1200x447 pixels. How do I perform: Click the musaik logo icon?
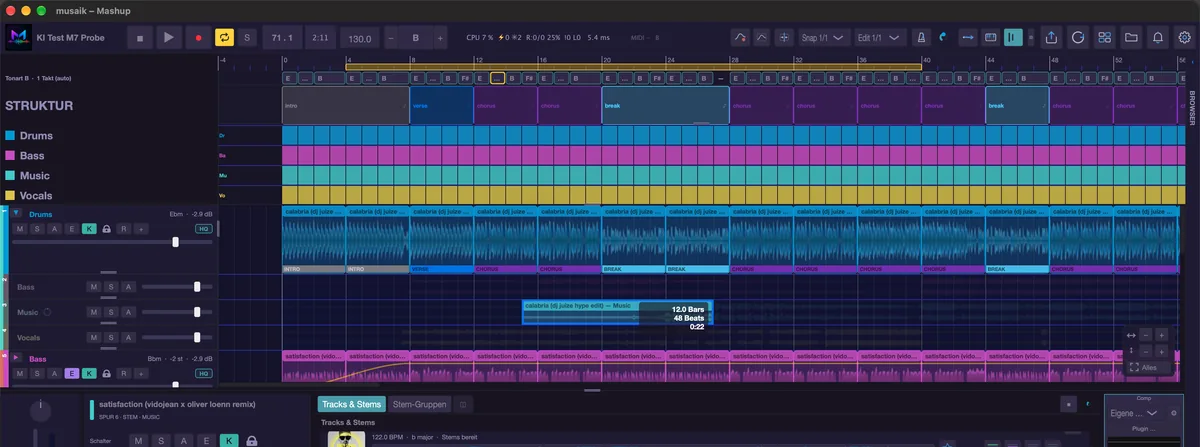click(19, 38)
